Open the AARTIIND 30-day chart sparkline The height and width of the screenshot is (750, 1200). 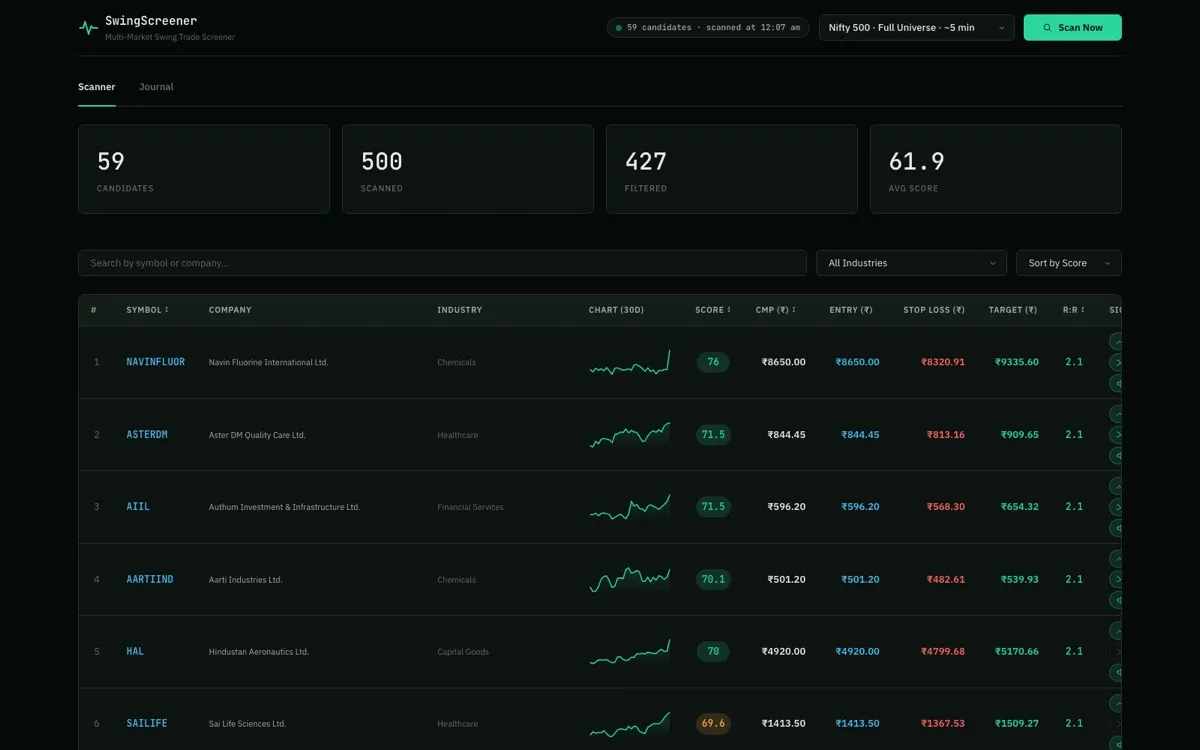[x=630, y=579]
